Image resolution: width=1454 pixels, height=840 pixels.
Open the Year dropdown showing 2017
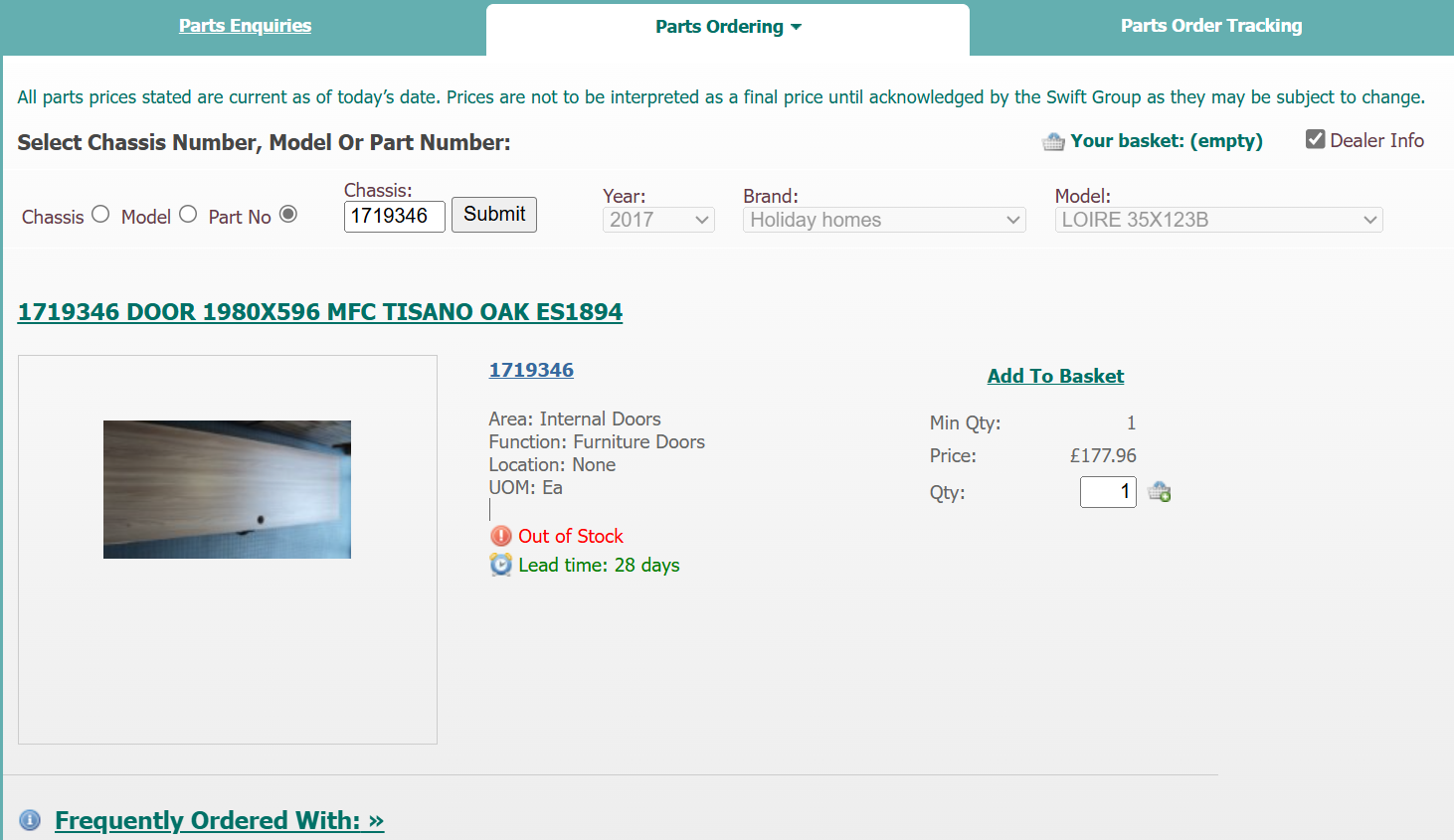[x=658, y=220]
